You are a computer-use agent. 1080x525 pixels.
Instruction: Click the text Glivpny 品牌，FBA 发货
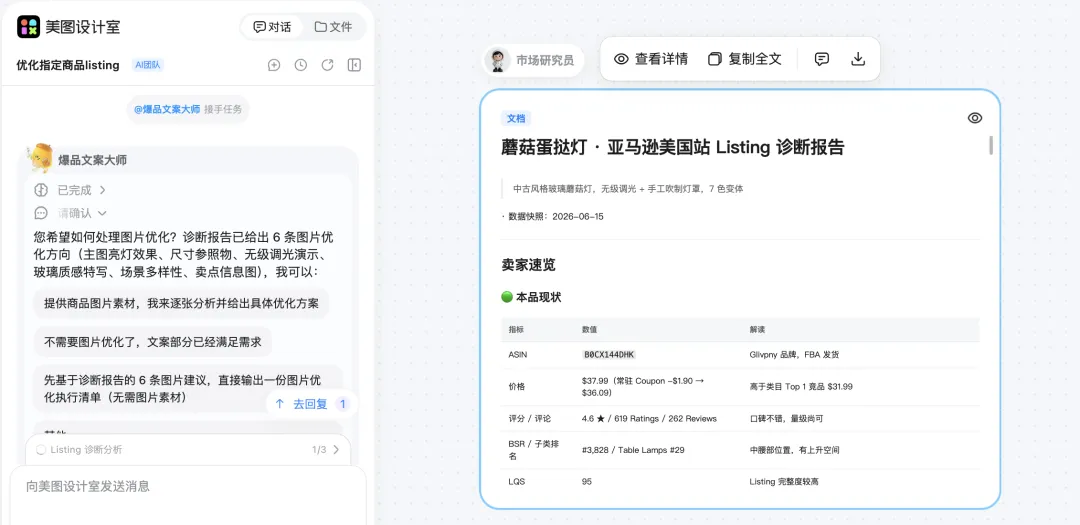(794, 355)
